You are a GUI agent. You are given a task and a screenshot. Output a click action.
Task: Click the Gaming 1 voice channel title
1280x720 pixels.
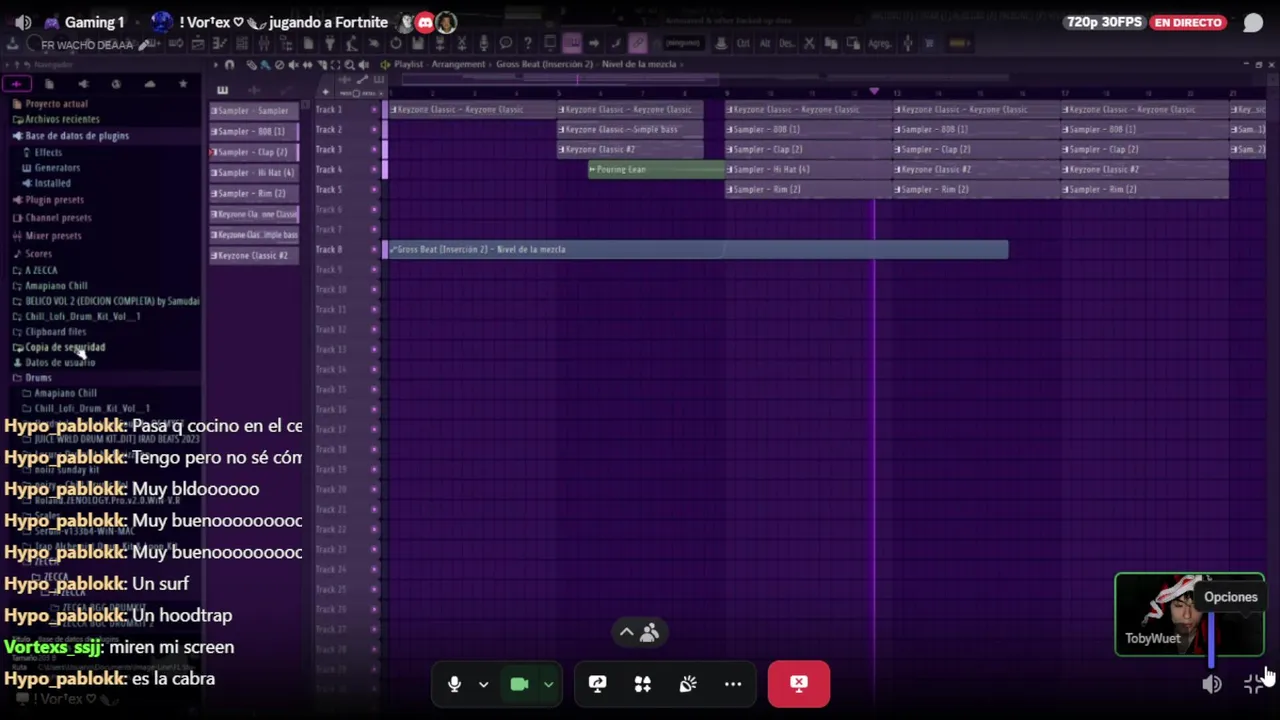click(x=94, y=22)
